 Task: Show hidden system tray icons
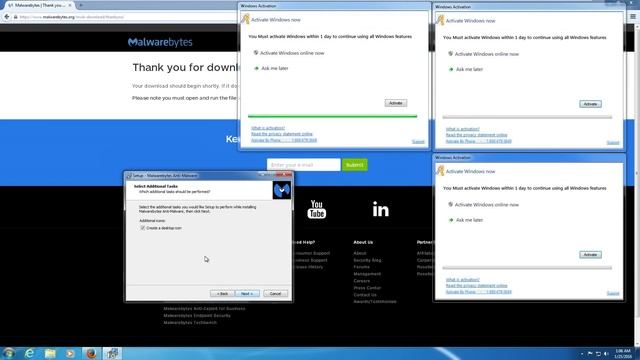[x=582, y=354]
